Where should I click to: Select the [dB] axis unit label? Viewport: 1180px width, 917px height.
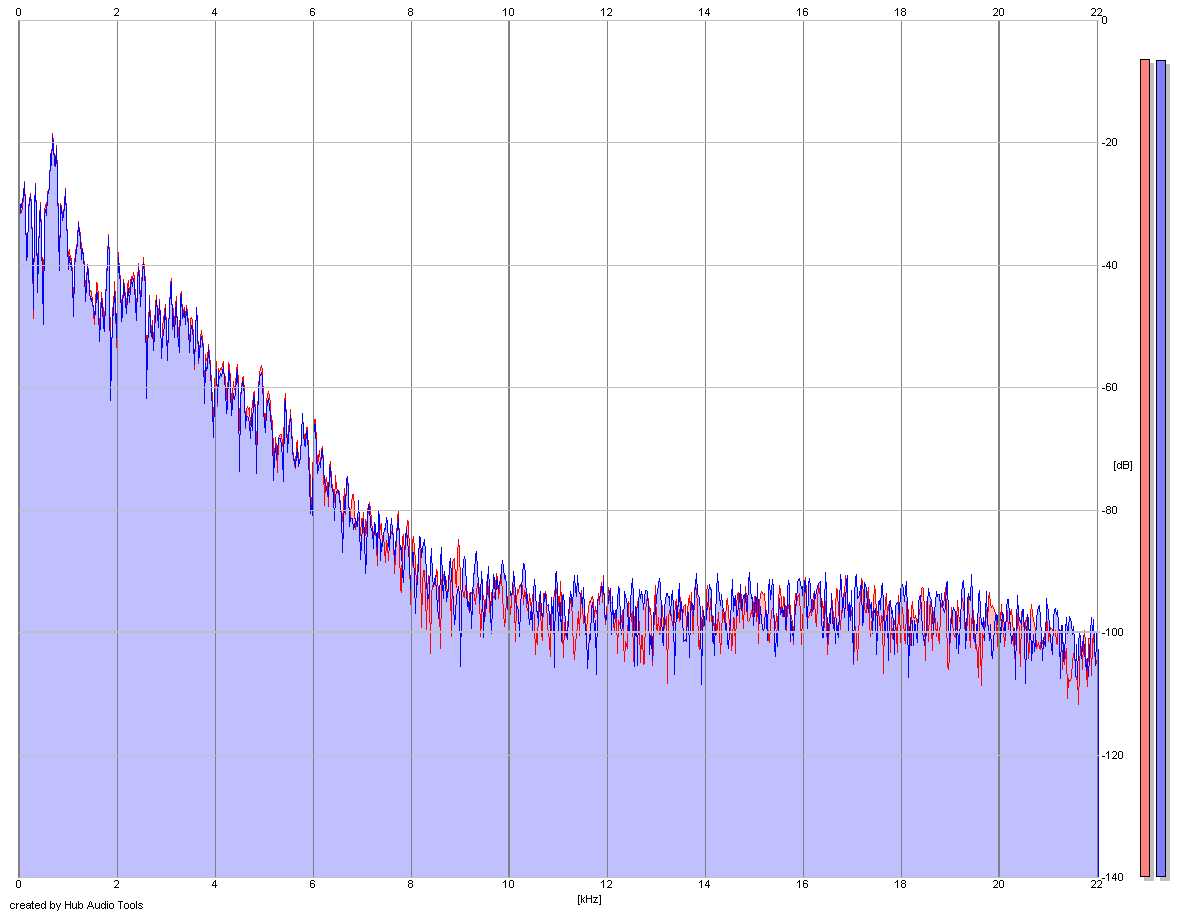pyautogui.click(x=1122, y=465)
